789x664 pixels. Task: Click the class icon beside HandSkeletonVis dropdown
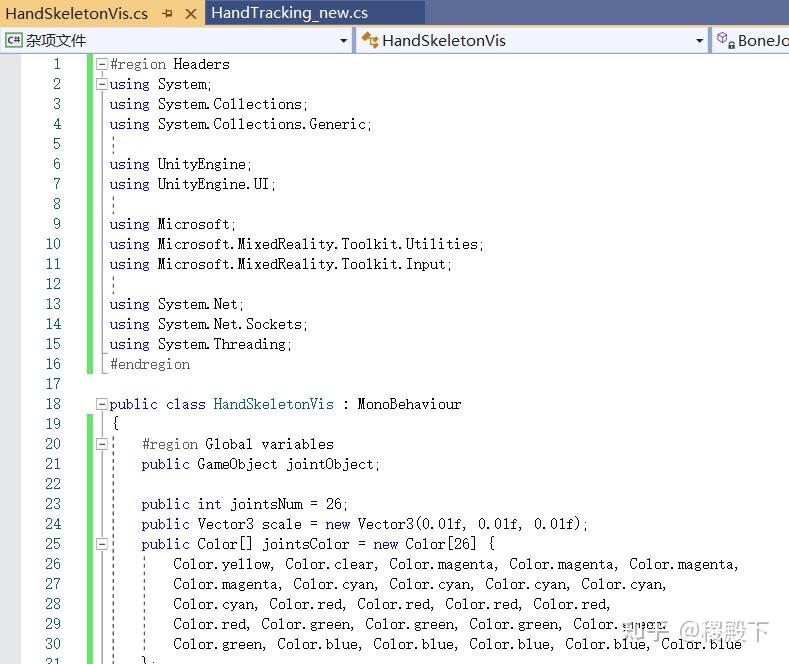click(x=370, y=40)
